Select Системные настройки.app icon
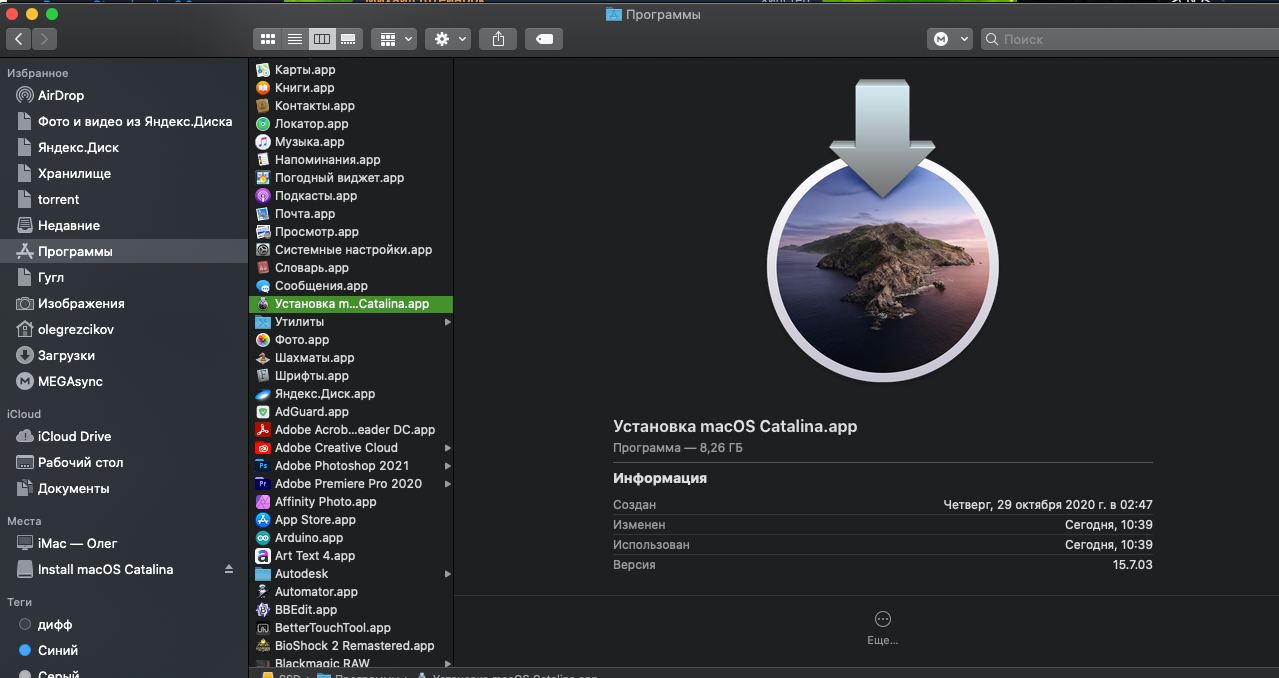Screen dimensions: 1279x678 click(x=263, y=250)
